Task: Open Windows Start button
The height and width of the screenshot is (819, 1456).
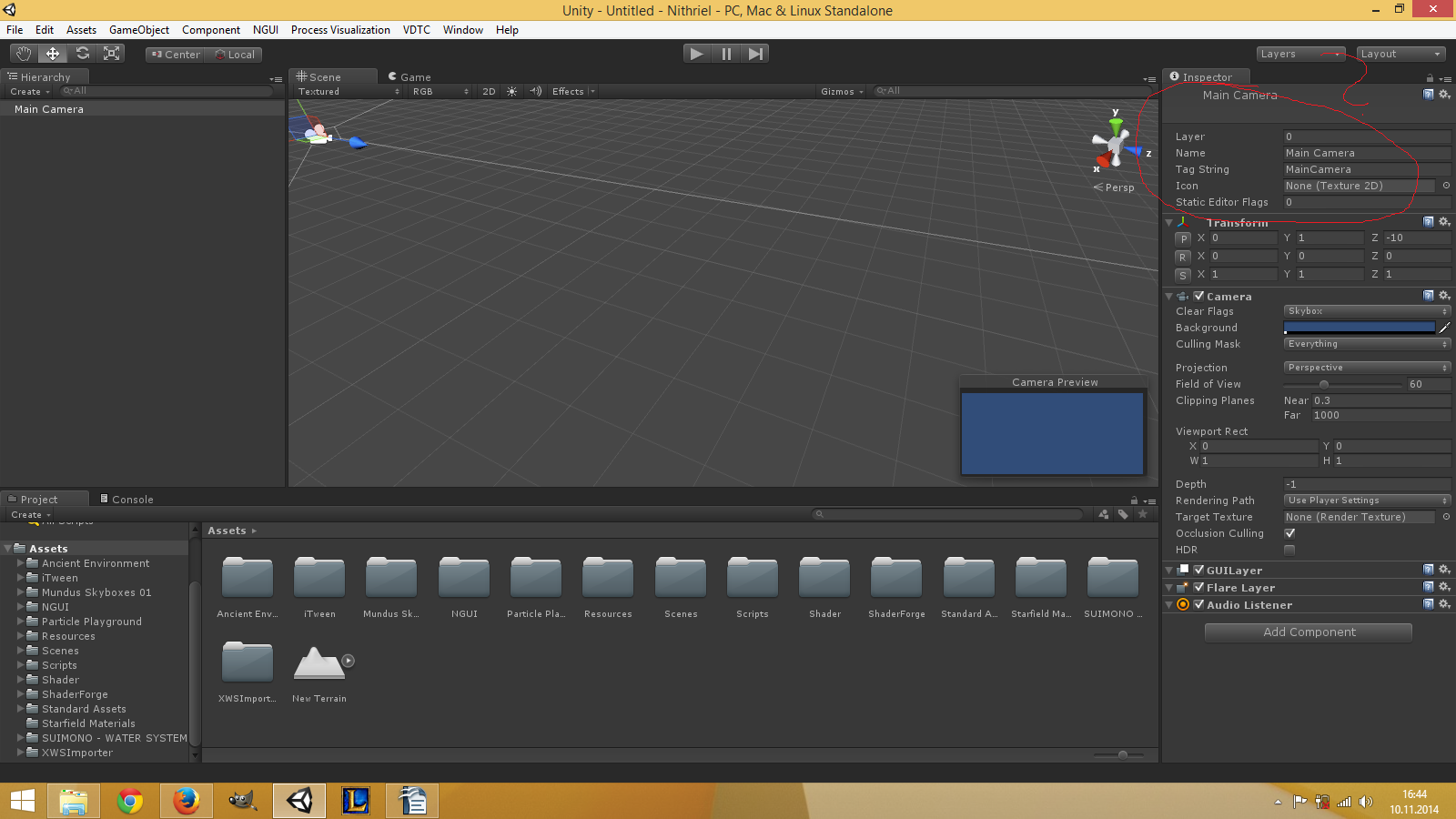Action: click(23, 801)
